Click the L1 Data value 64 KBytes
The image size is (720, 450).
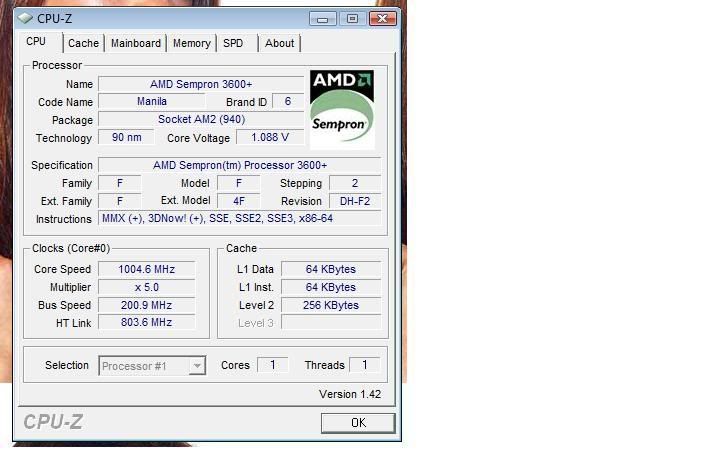coord(331,269)
